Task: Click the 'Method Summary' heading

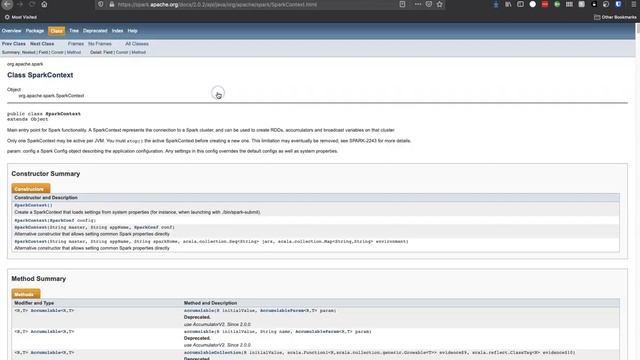Action: pos(39,279)
